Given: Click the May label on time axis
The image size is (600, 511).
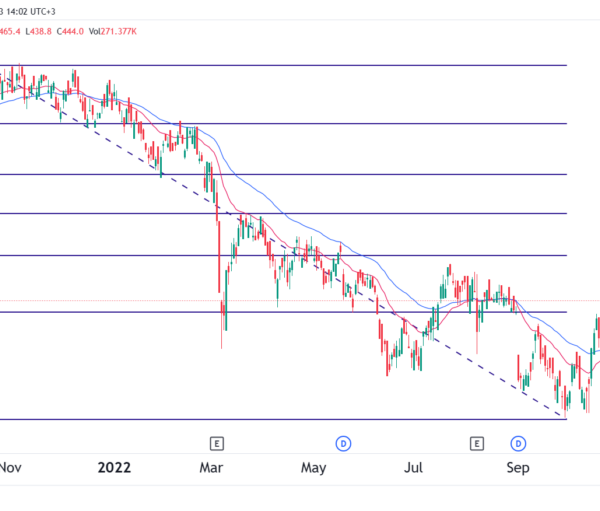Looking at the screenshot, I should click(x=314, y=467).
